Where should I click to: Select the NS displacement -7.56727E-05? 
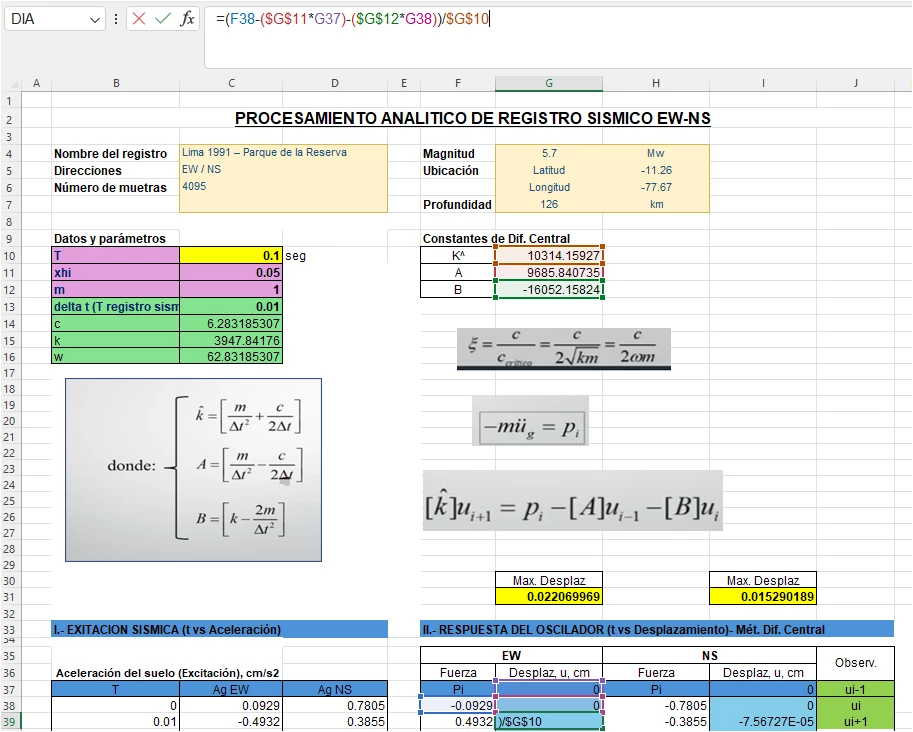(763, 722)
